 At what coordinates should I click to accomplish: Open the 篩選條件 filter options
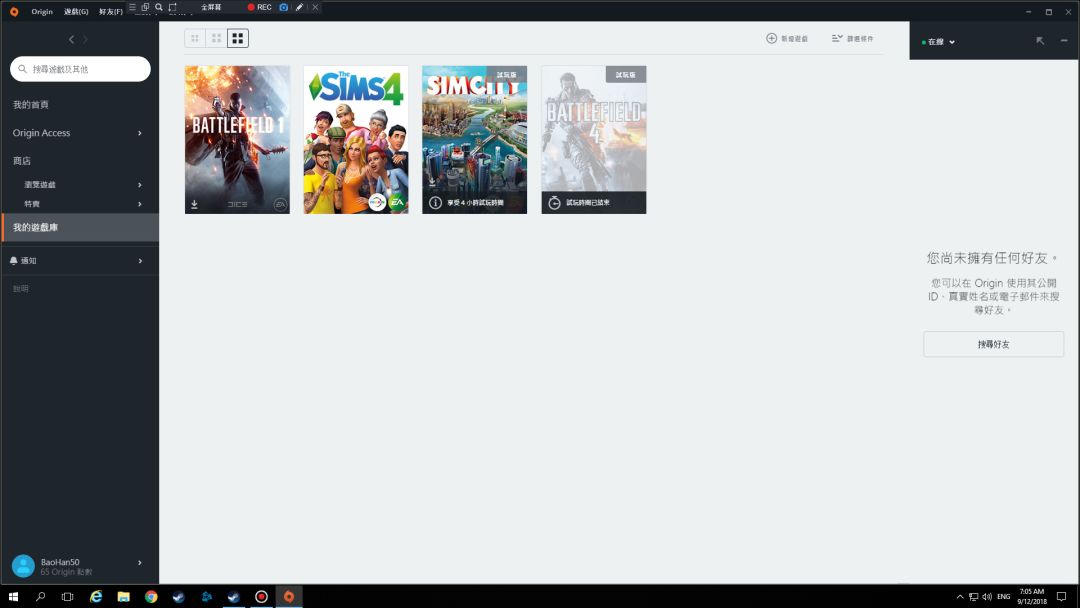pos(852,39)
